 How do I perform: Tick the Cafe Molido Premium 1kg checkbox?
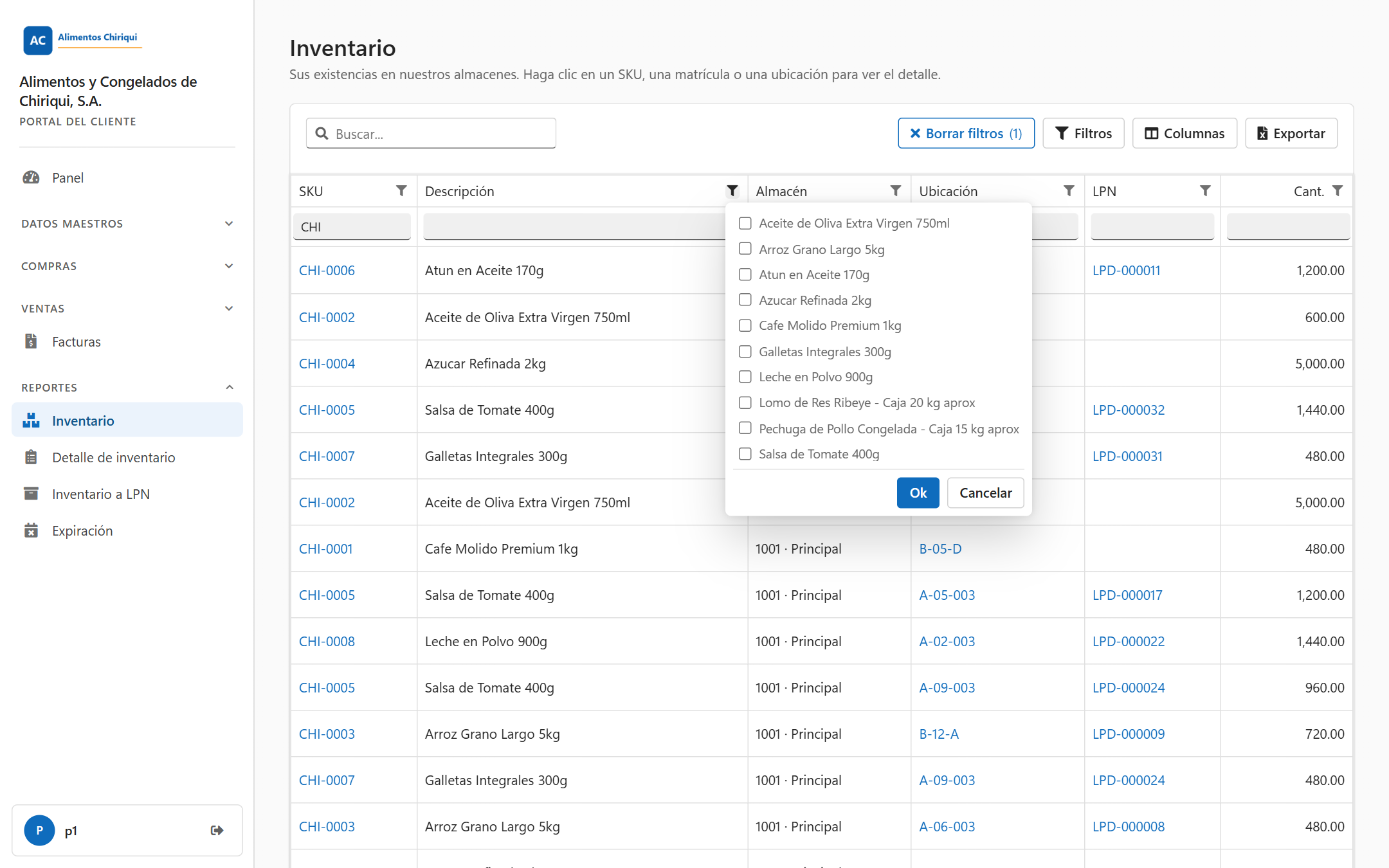[745, 325]
